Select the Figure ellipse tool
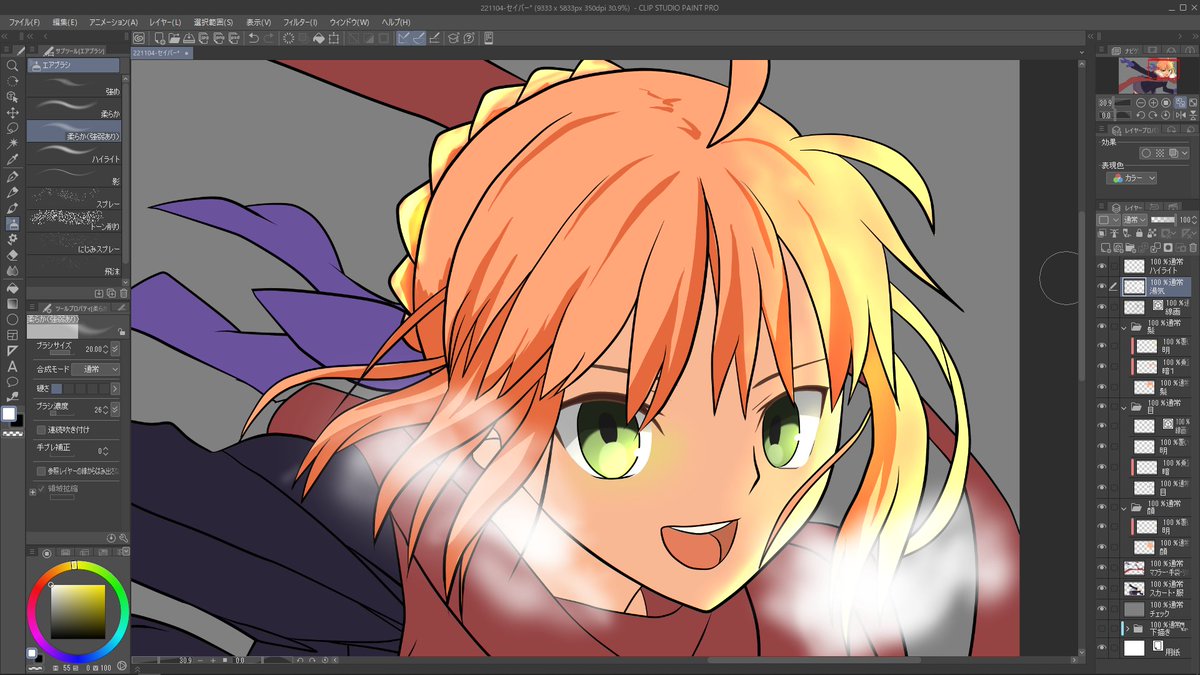1200x675 pixels. coord(13,319)
